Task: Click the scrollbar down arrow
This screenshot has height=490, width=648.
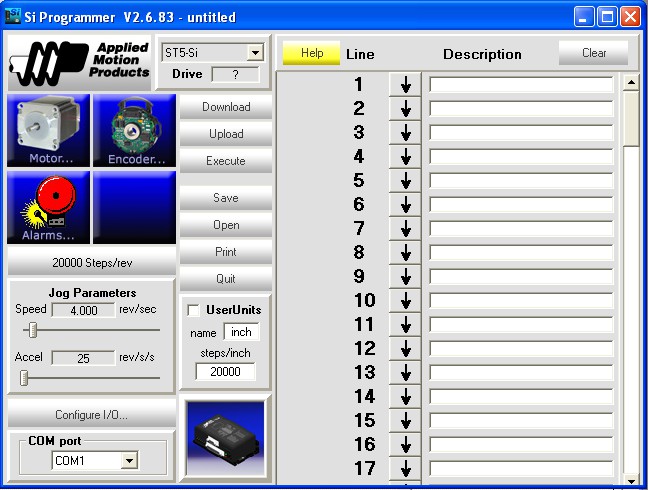Action: 631,480
